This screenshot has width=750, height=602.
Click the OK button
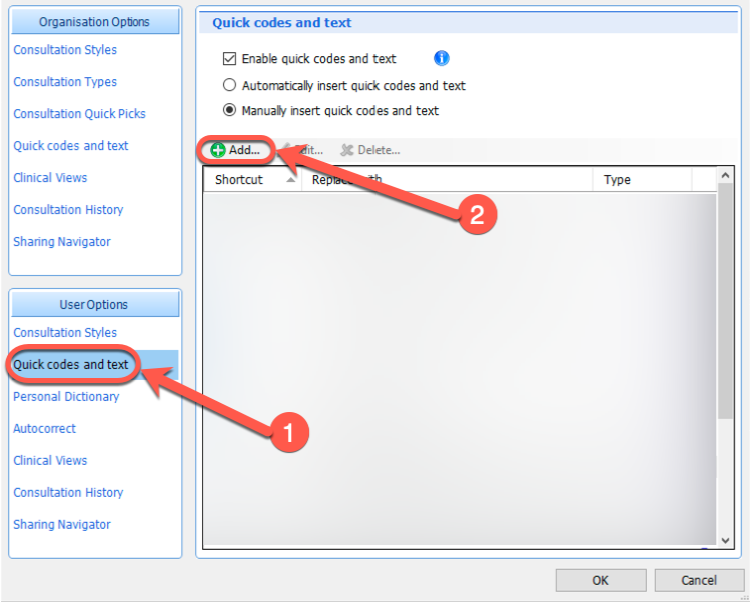[x=601, y=580]
